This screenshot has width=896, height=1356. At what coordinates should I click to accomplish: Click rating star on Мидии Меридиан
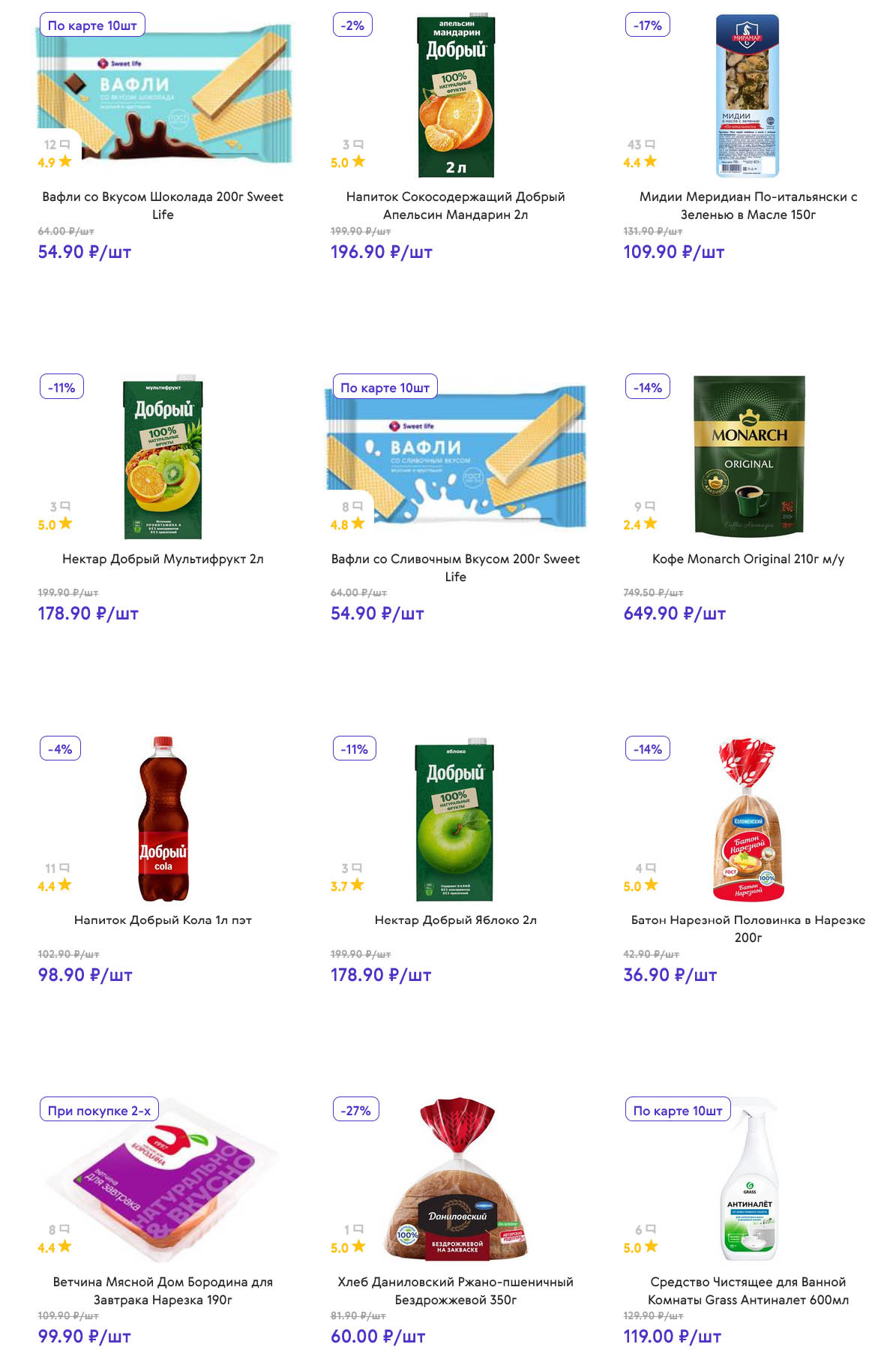(x=650, y=161)
